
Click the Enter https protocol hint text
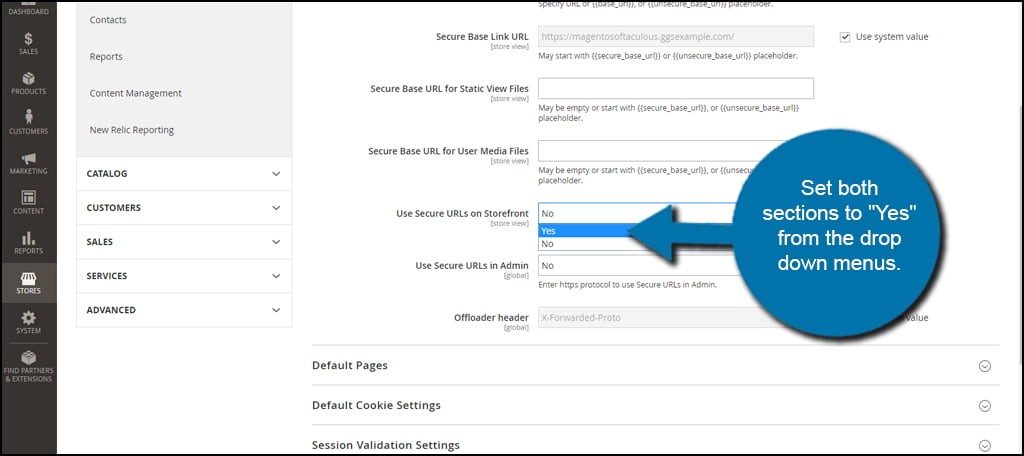628,285
